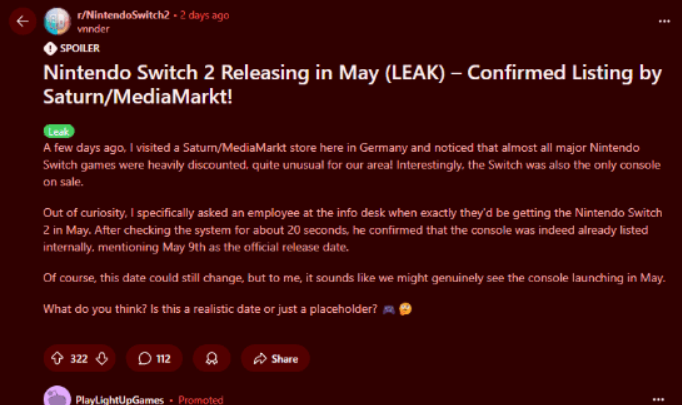
Task: Visit the r/NintendoSwitch2 subreddit link
Action: [123, 15]
